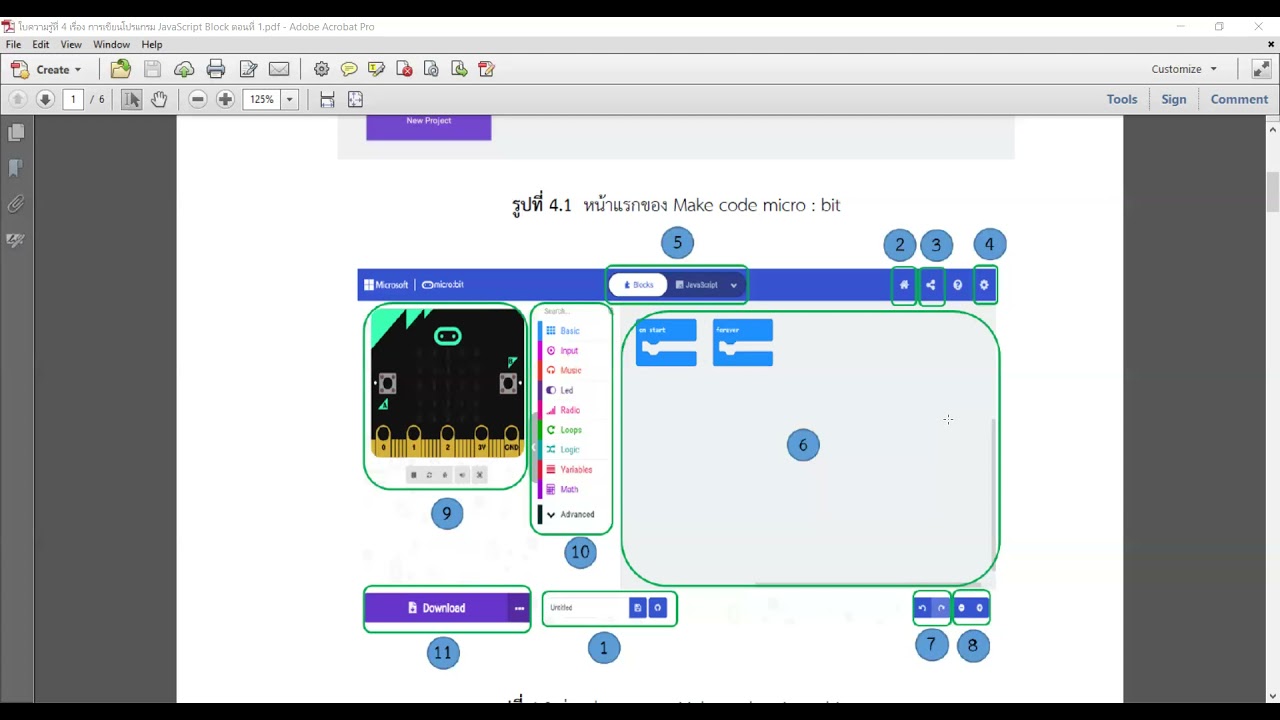
Task: Click 'Variables' in the figure's block list
Action: (x=576, y=469)
